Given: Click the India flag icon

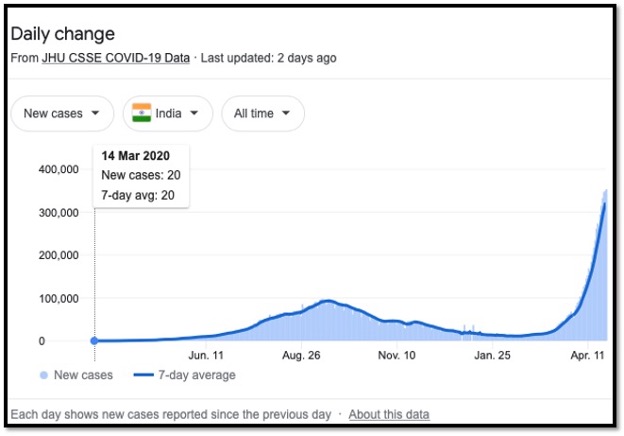Looking at the screenshot, I should tap(141, 113).
